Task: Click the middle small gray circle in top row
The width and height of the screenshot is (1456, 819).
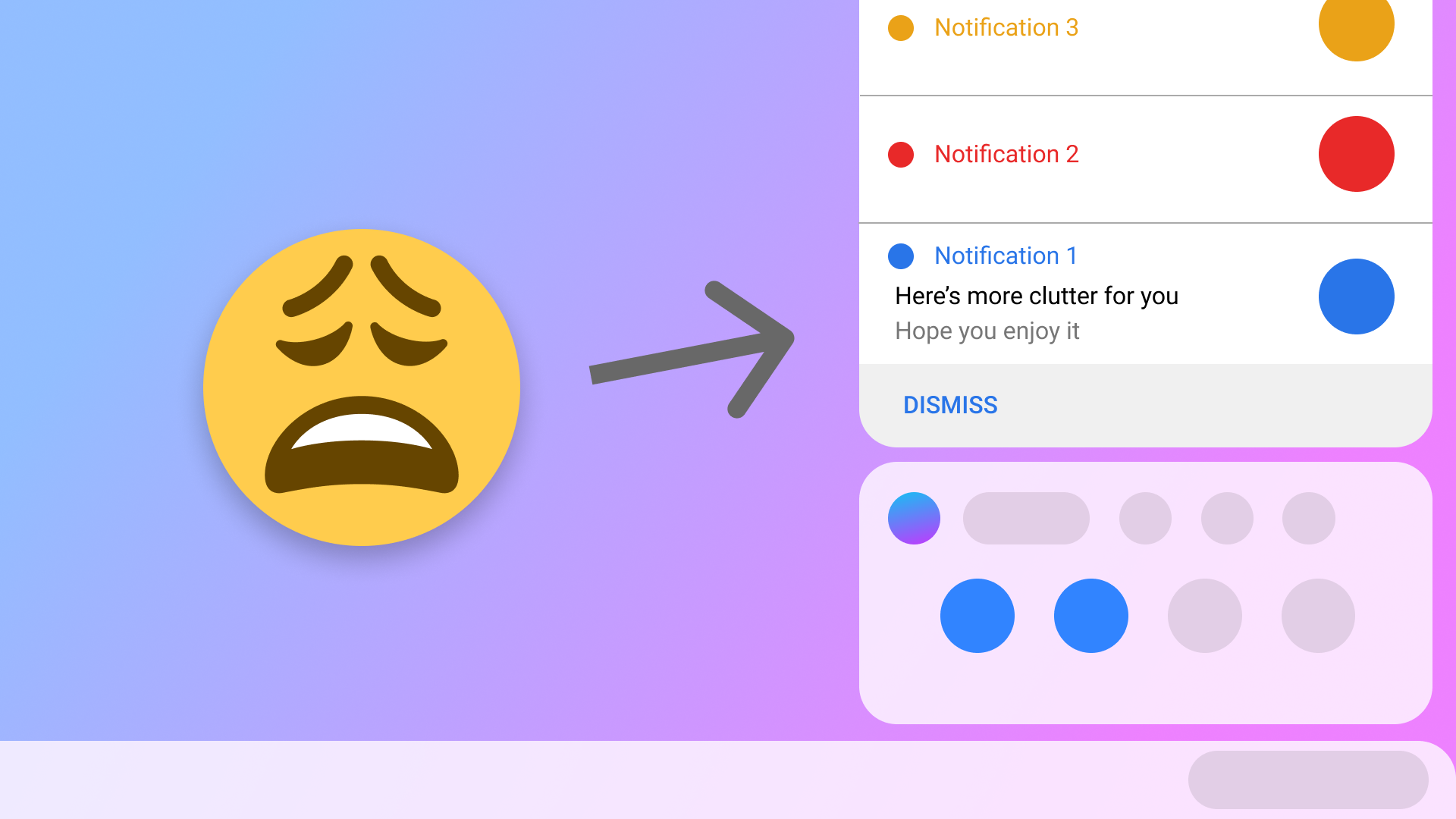Action: click(1227, 519)
